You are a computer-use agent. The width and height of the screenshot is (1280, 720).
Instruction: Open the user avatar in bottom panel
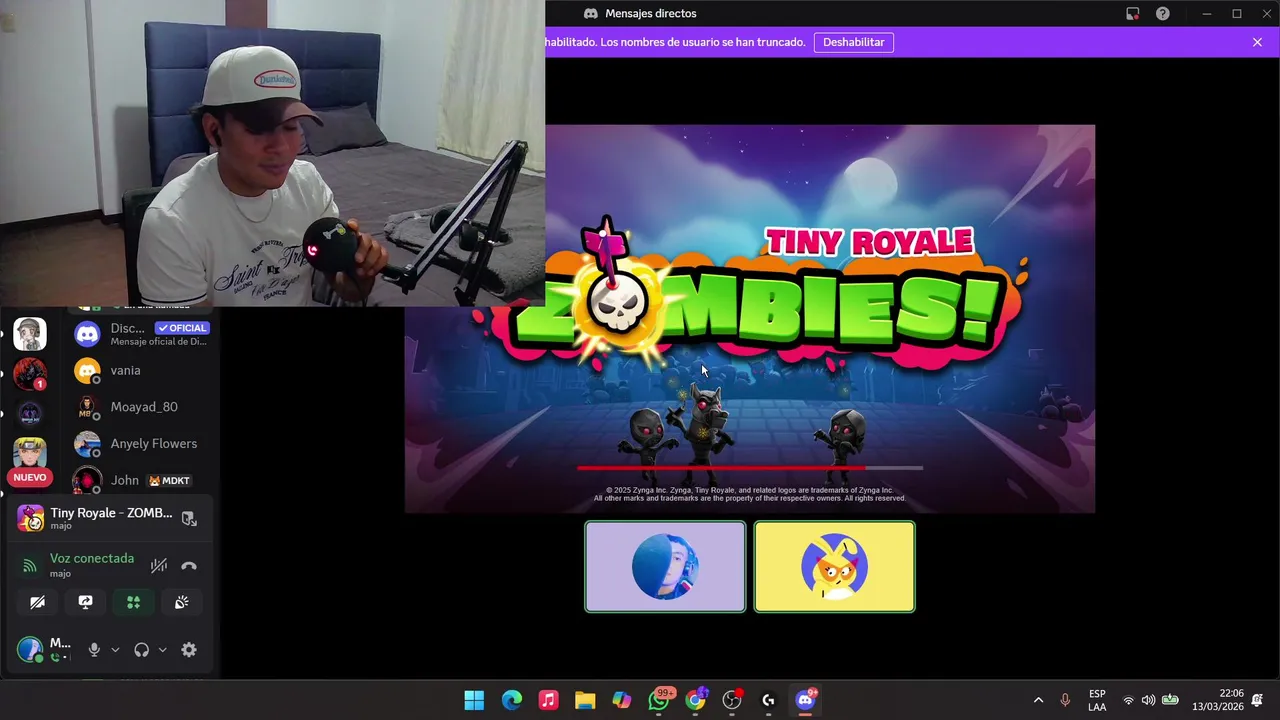[x=30, y=650]
